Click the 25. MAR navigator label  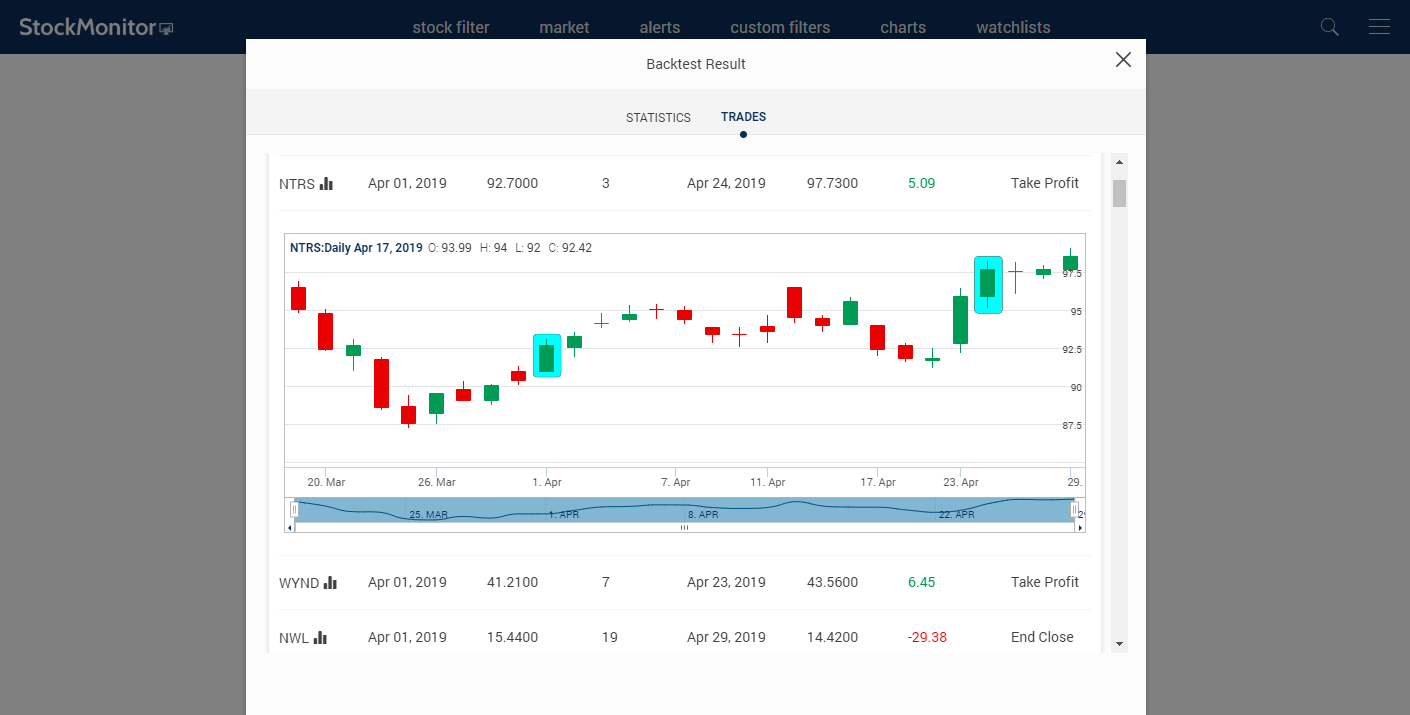[x=429, y=514]
